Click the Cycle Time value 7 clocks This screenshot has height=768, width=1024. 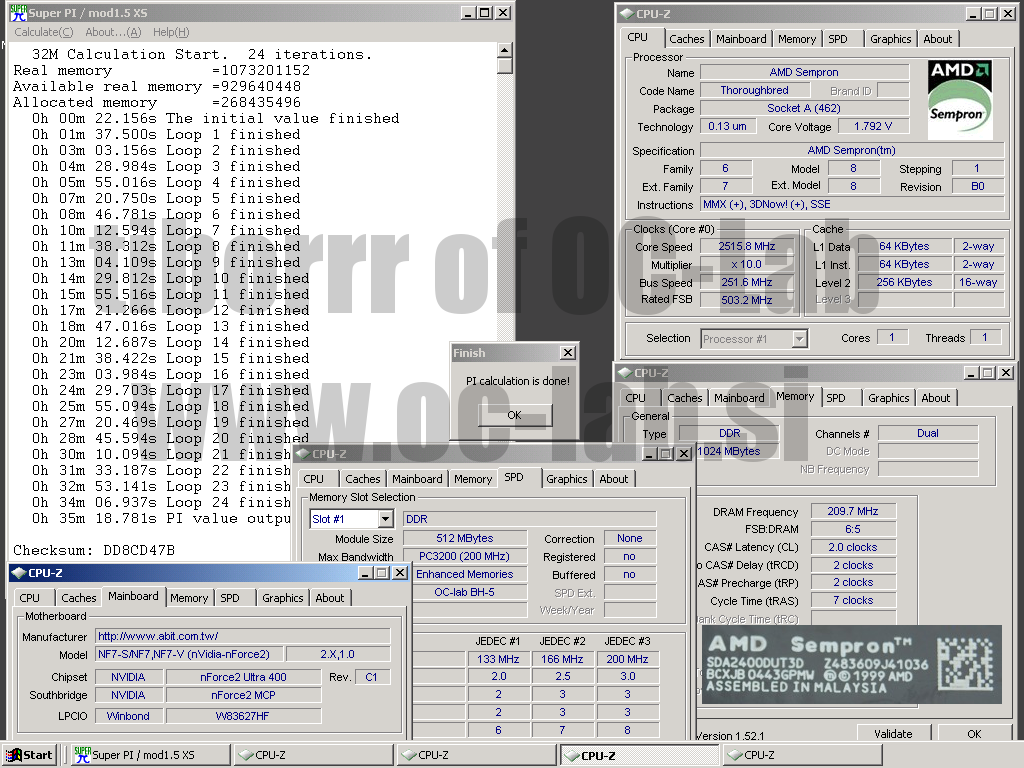coord(853,600)
